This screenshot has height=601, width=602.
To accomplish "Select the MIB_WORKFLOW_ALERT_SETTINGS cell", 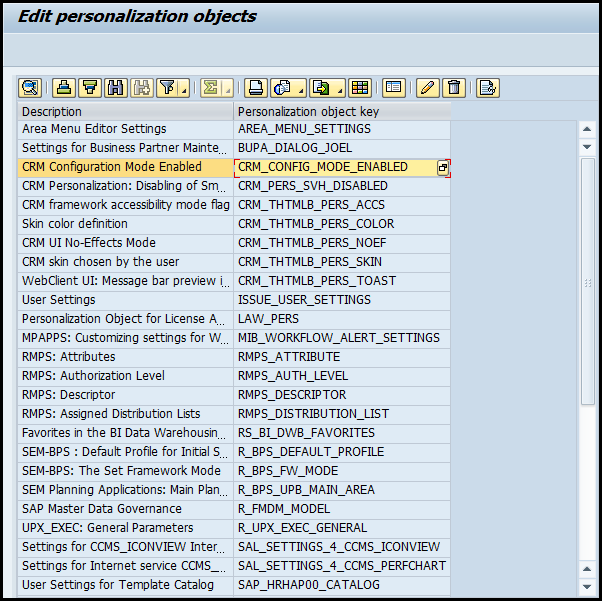I will [342, 338].
